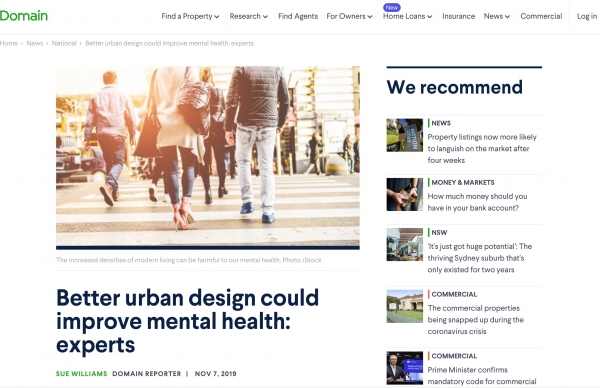Click the News breadcrumb link

pyautogui.click(x=35, y=43)
